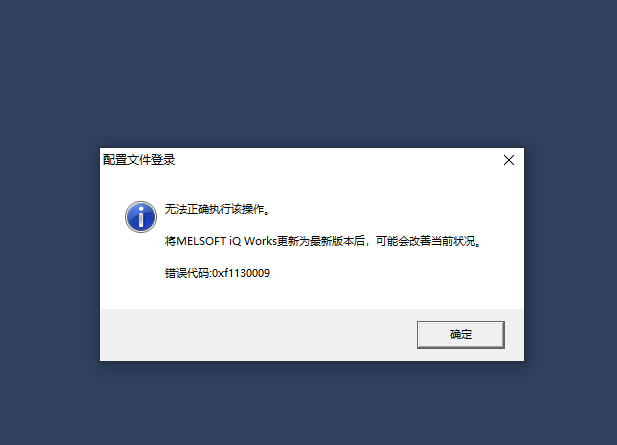Click the 配置文件登录 title text
This screenshot has width=617, height=445.
(x=139, y=160)
